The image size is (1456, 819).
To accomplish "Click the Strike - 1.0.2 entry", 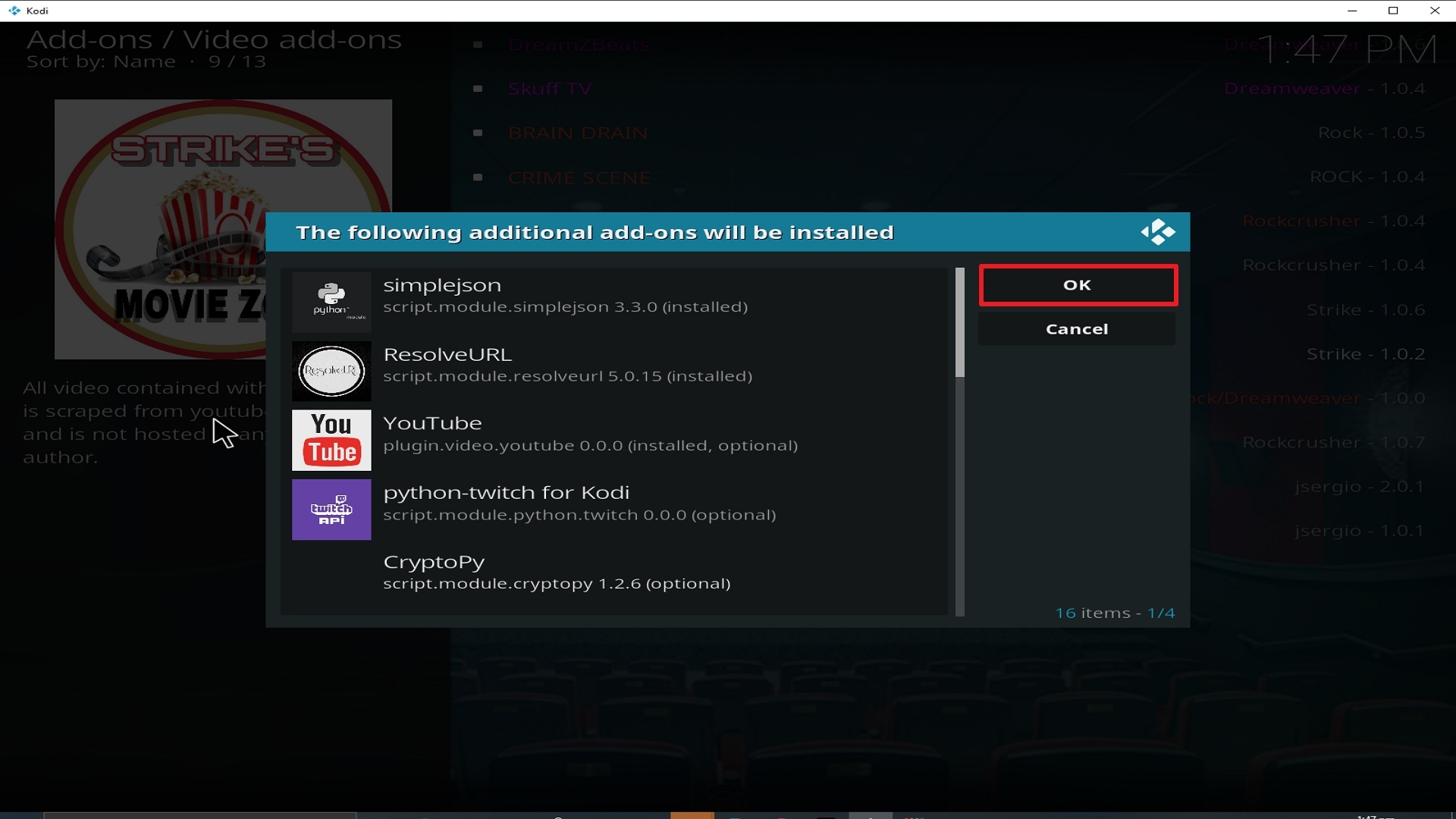I will (1366, 353).
